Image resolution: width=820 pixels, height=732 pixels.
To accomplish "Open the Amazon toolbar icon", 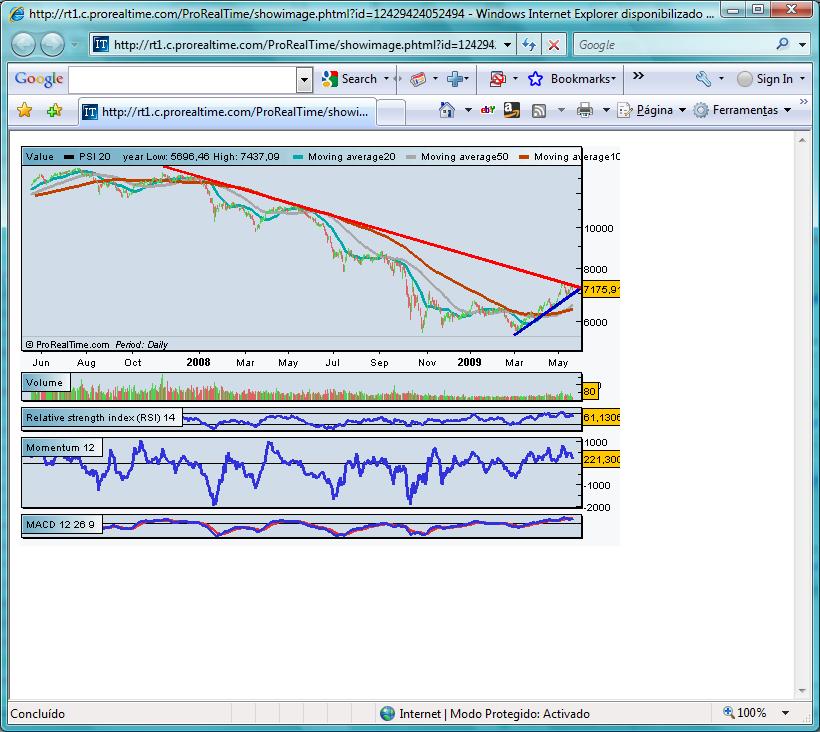I will (x=511, y=110).
